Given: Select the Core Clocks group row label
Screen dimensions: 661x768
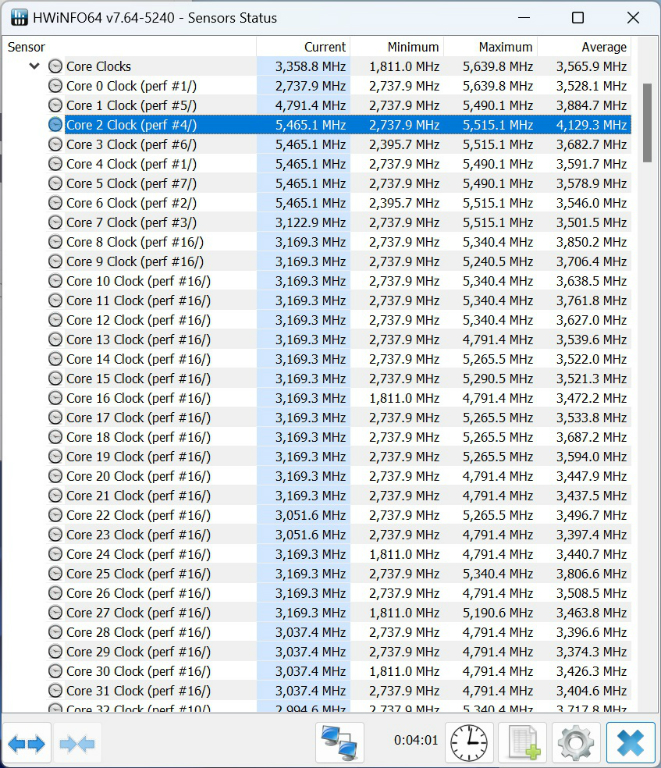Looking at the screenshot, I should coord(98,66).
